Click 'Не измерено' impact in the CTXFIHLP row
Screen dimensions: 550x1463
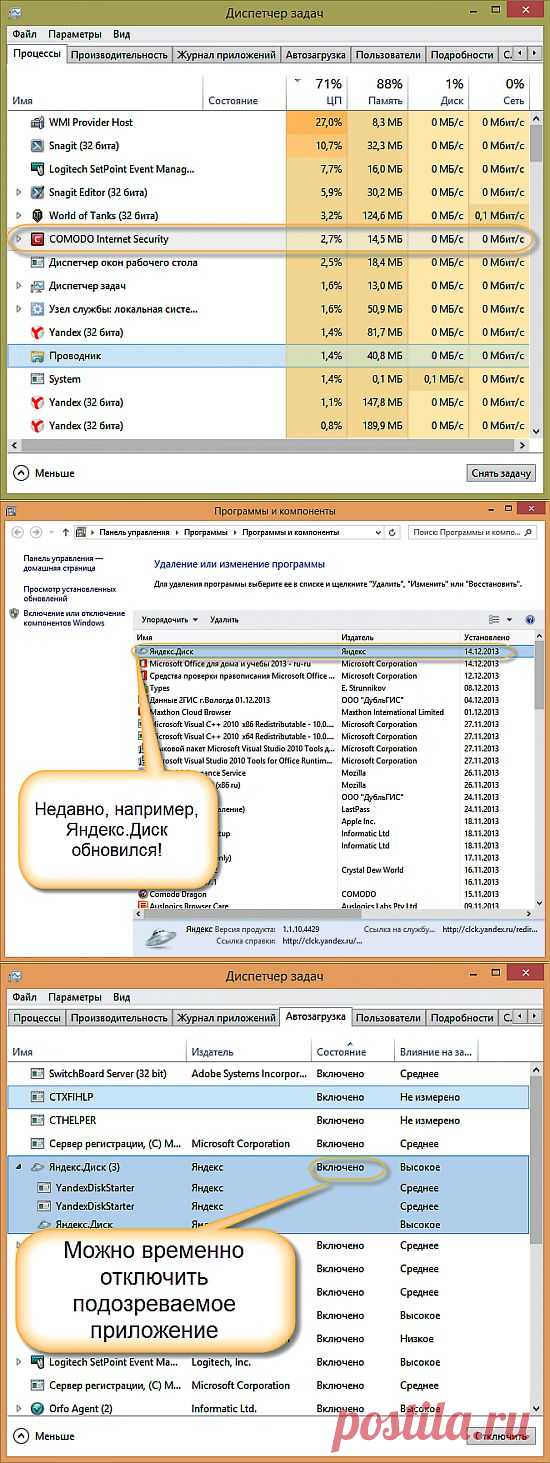(428, 1097)
